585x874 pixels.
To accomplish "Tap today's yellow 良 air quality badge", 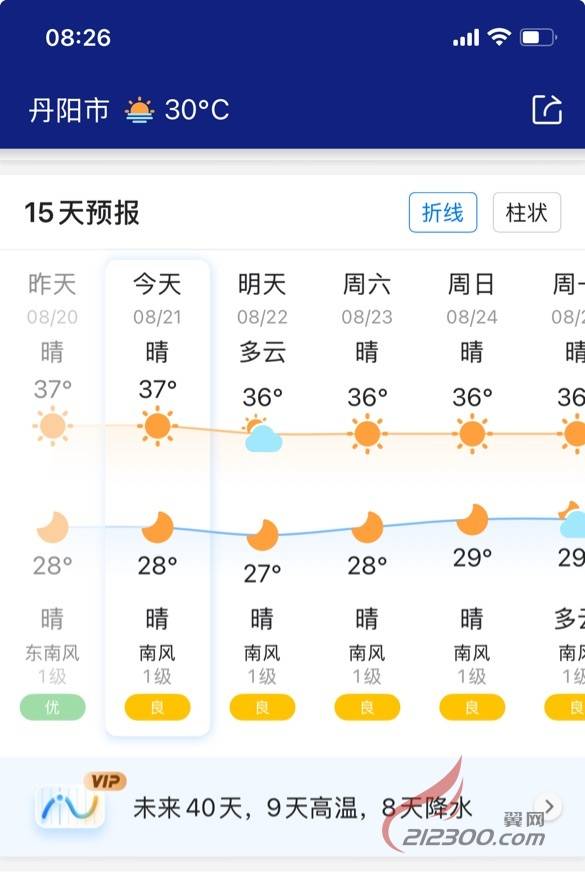I will (x=158, y=707).
